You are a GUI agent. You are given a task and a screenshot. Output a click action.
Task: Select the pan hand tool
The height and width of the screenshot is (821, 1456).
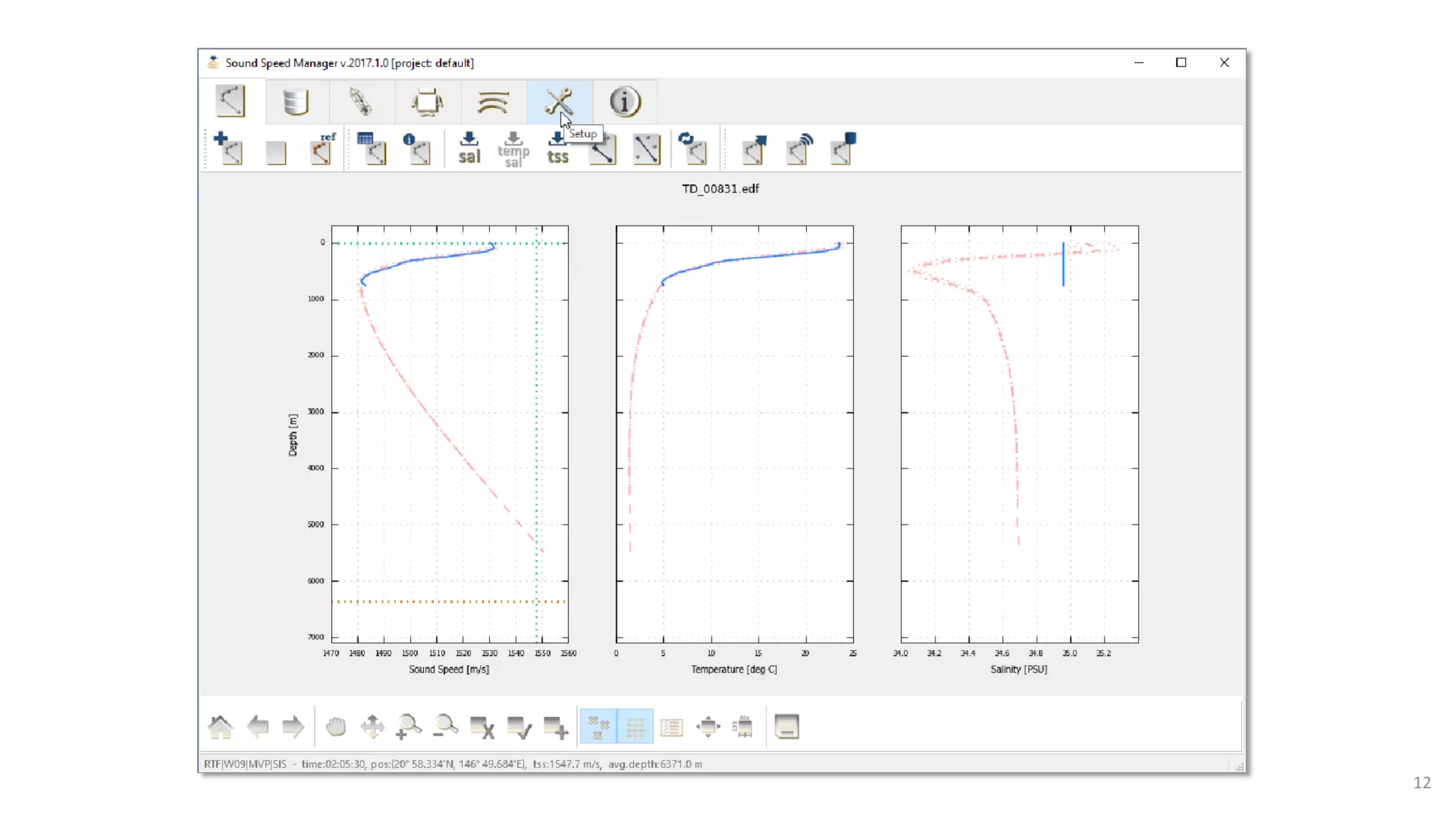(x=336, y=726)
